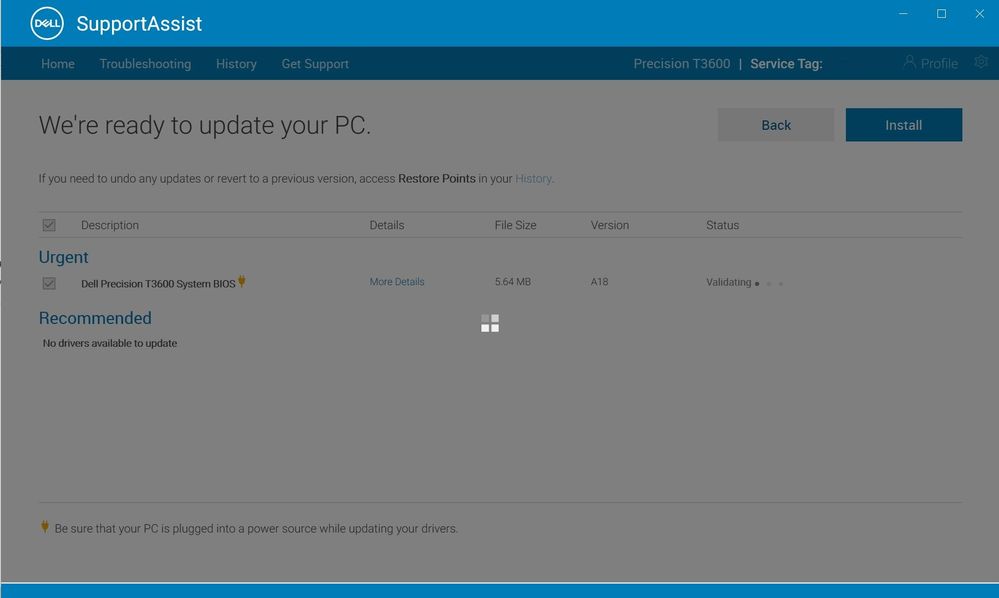Click the 5.64 MB file size value

tap(513, 281)
